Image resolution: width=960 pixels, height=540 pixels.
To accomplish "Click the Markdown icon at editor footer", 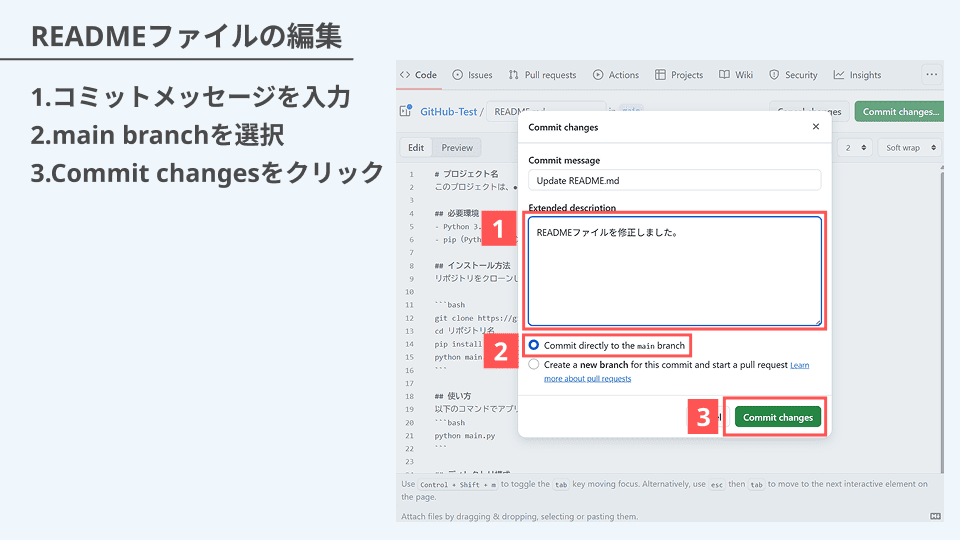I will pos(935,516).
